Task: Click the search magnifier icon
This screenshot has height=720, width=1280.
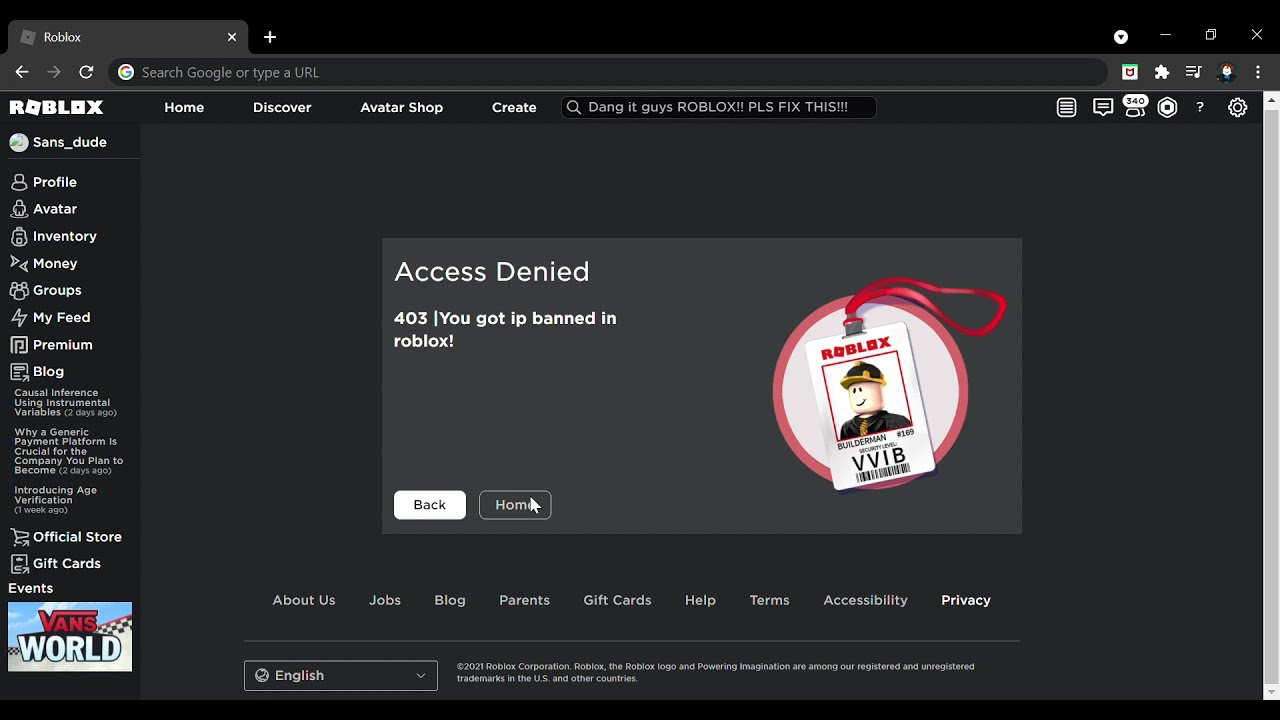Action: point(573,107)
